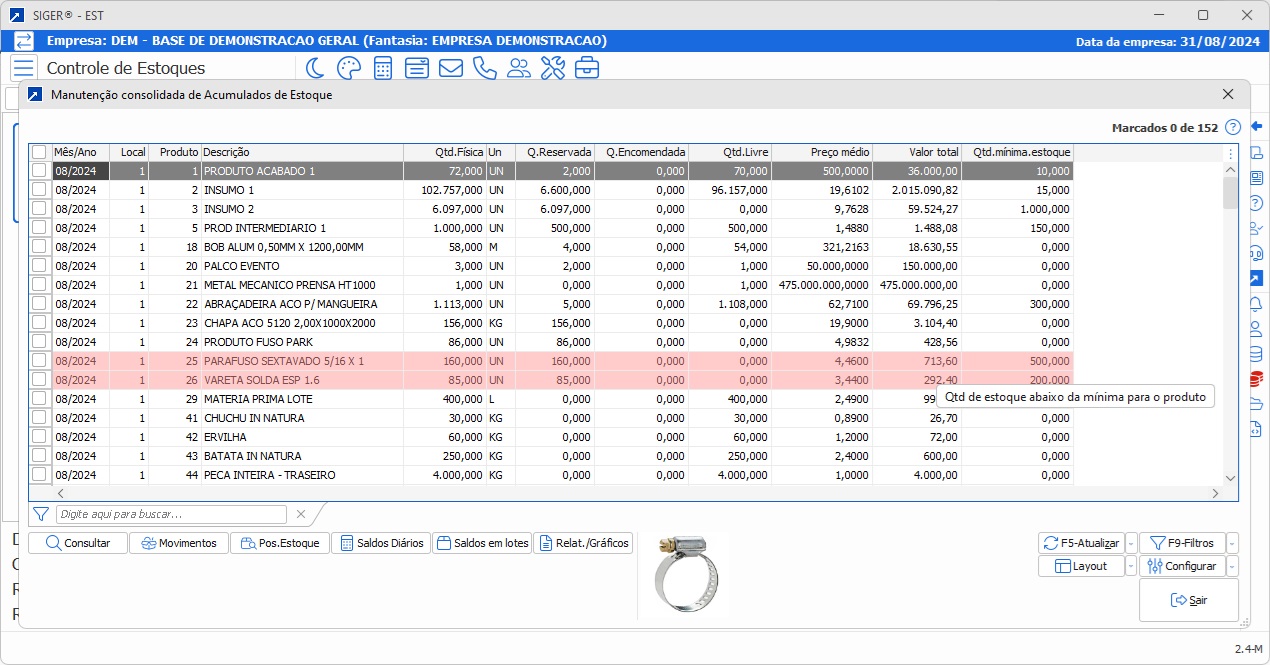Expand the F5-Atualizar dropdown arrow
Screen dimensions: 1270x665
pos(1131,543)
